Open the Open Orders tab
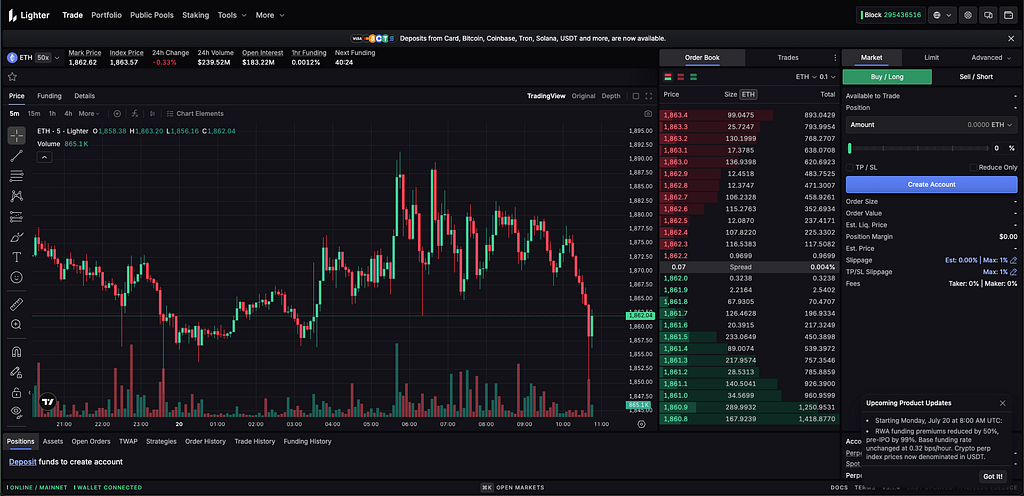 [91, 441]
